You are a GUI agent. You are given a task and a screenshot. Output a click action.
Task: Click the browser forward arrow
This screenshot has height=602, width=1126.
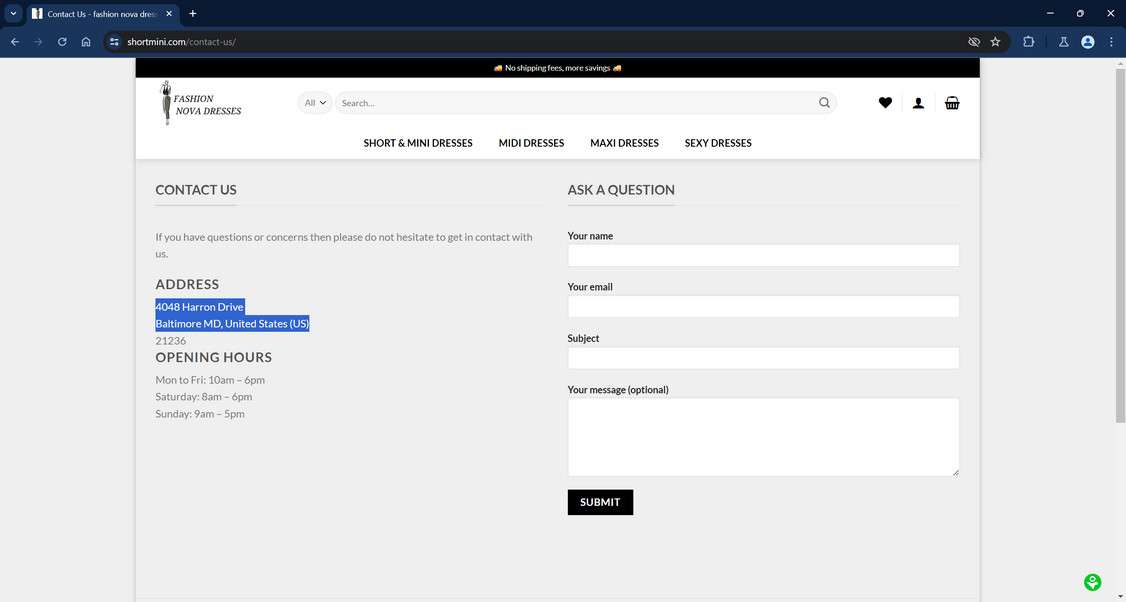coord(38,42)
